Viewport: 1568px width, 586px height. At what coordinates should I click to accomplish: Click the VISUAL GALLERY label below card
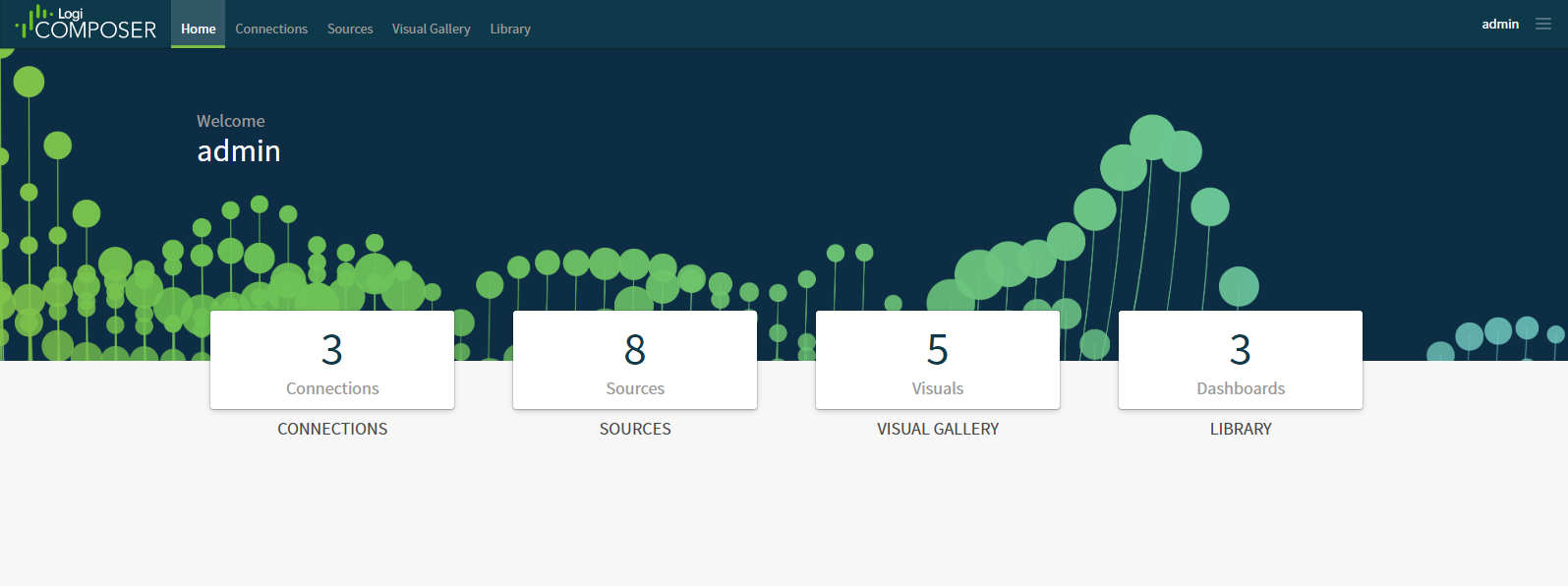[x=938, y=429]
